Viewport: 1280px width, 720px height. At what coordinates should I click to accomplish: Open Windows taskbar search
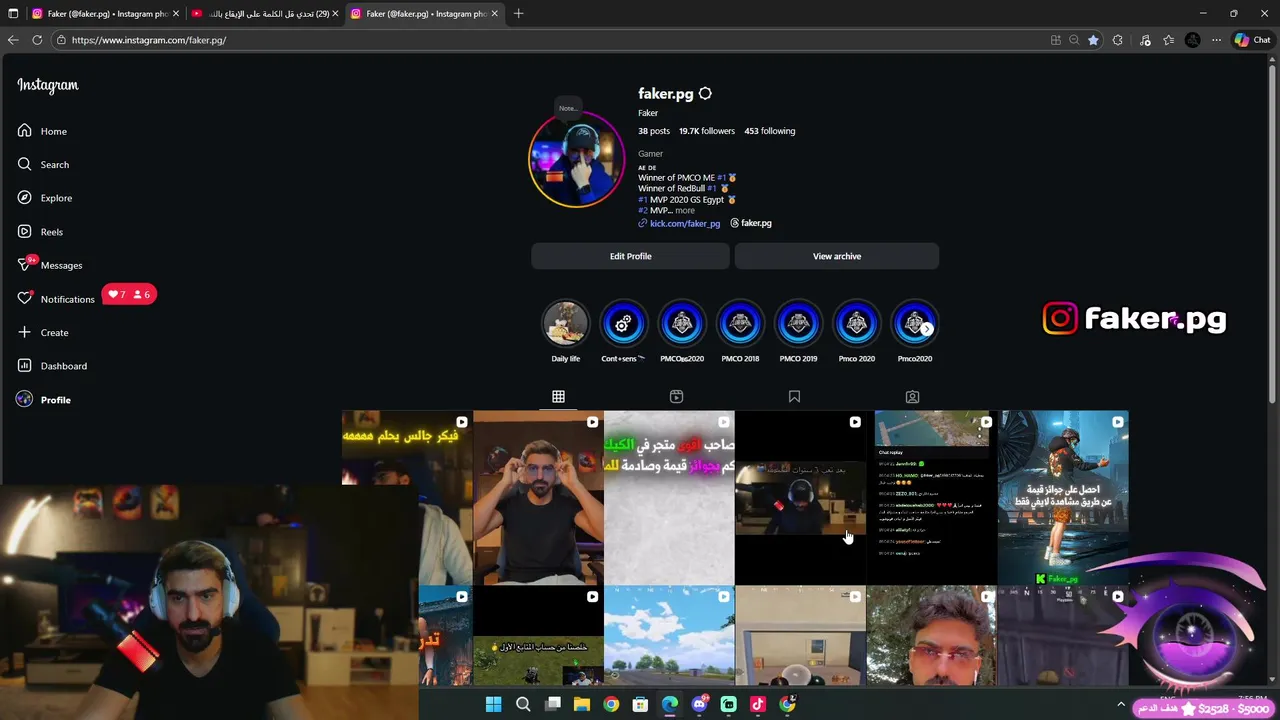tap(523, 705)
